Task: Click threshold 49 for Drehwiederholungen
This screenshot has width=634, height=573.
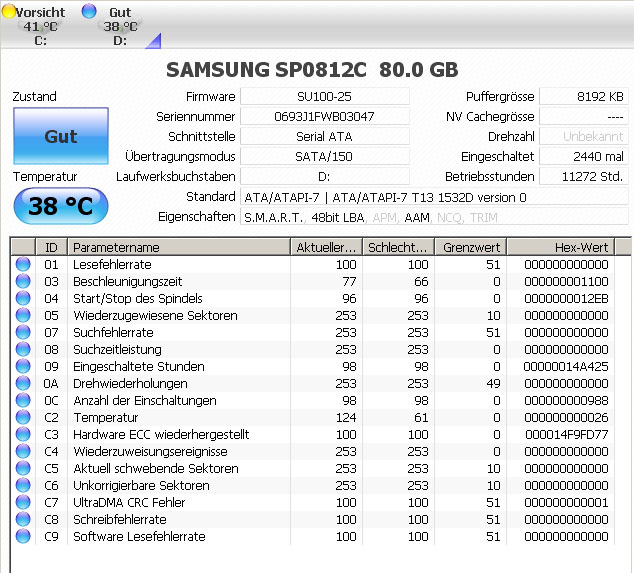Action: 493,383
